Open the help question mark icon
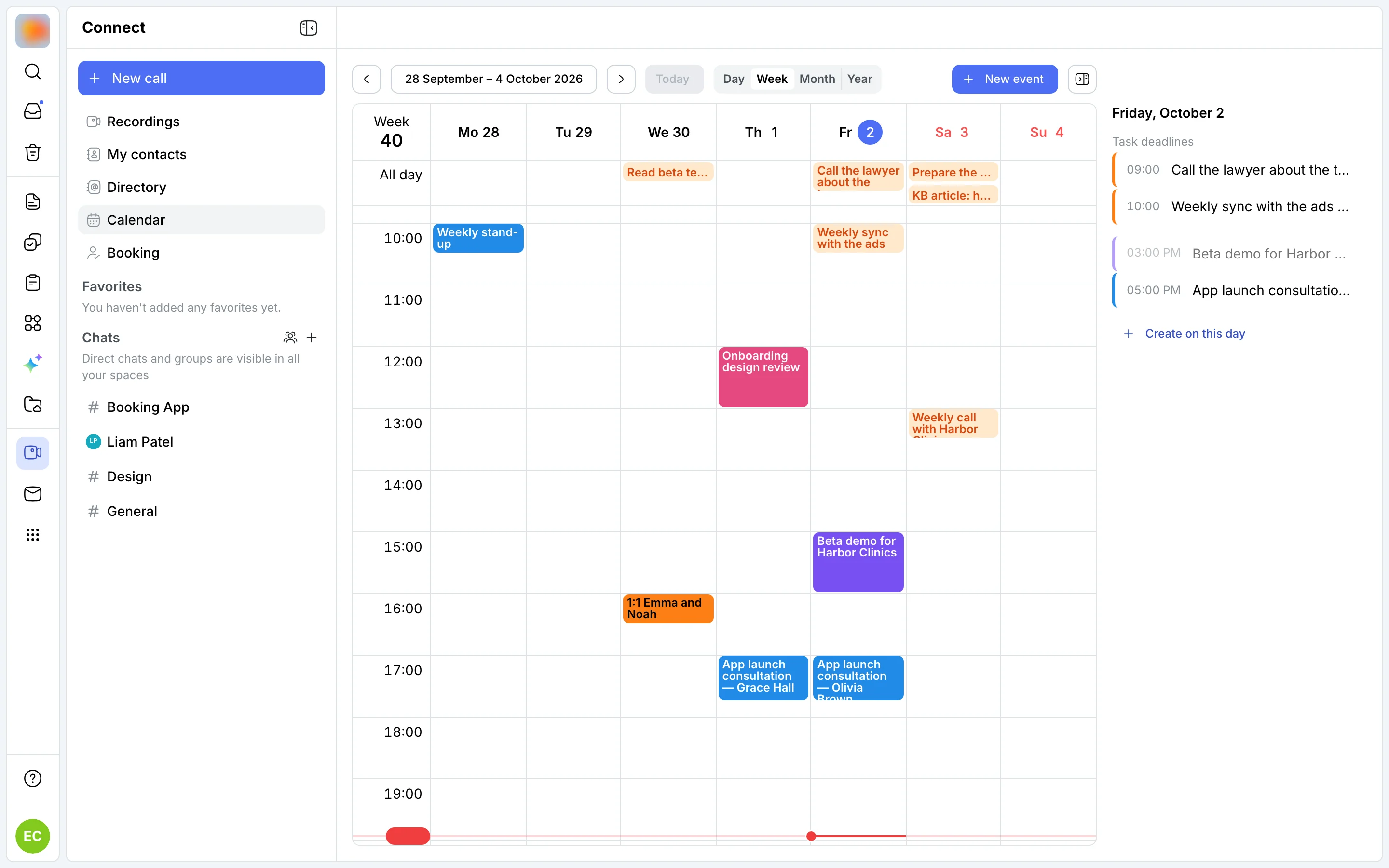Image resolution: width=1389 pixels, height=868 pixels. click(33, 778)
